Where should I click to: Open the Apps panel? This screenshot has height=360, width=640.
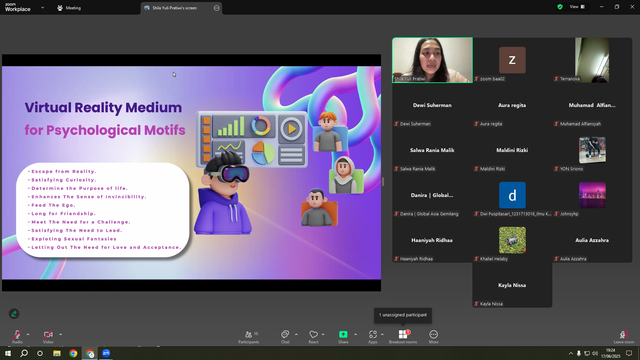(x=373, y=337)
